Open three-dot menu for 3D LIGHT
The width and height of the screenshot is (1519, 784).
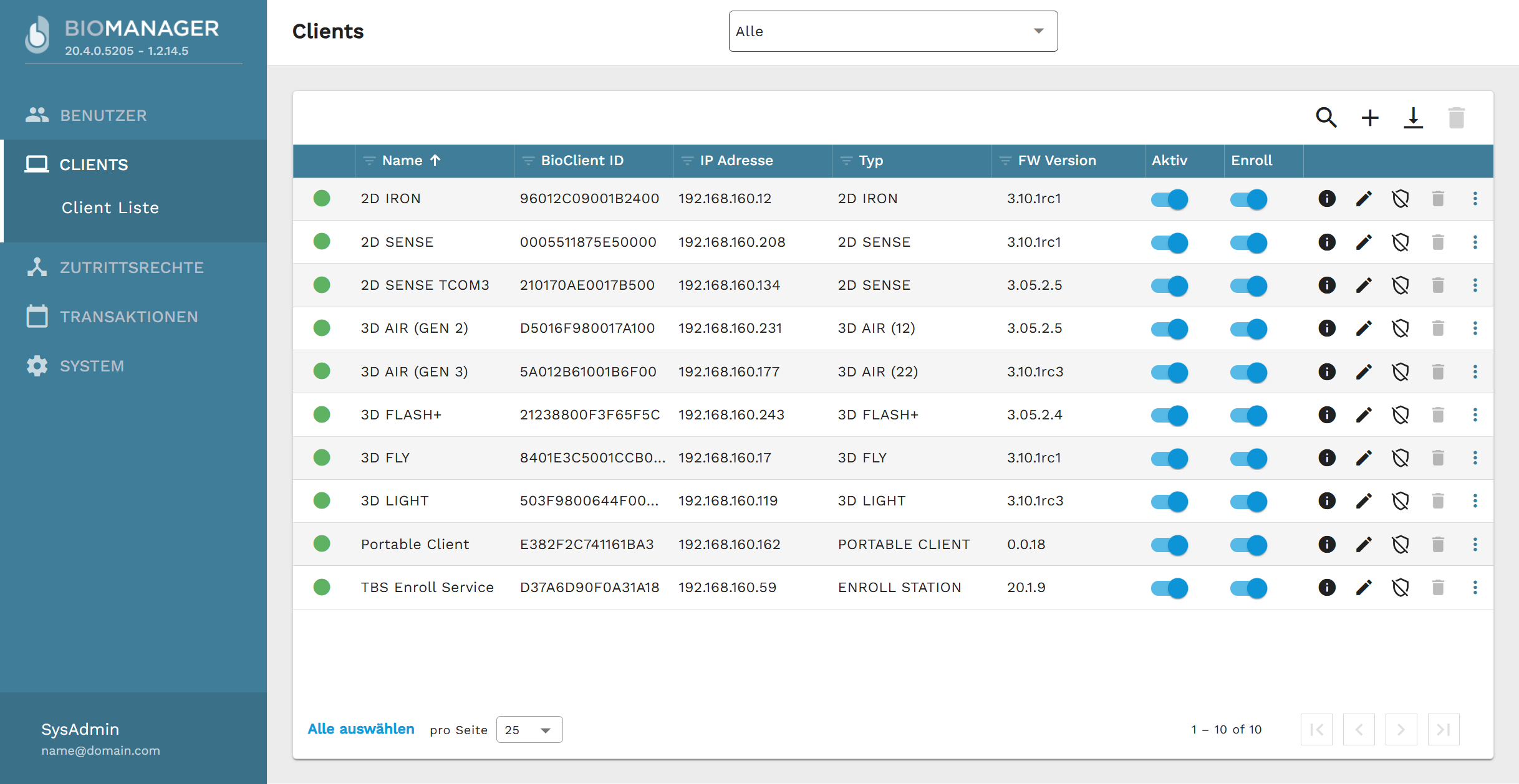[1475, 501]
